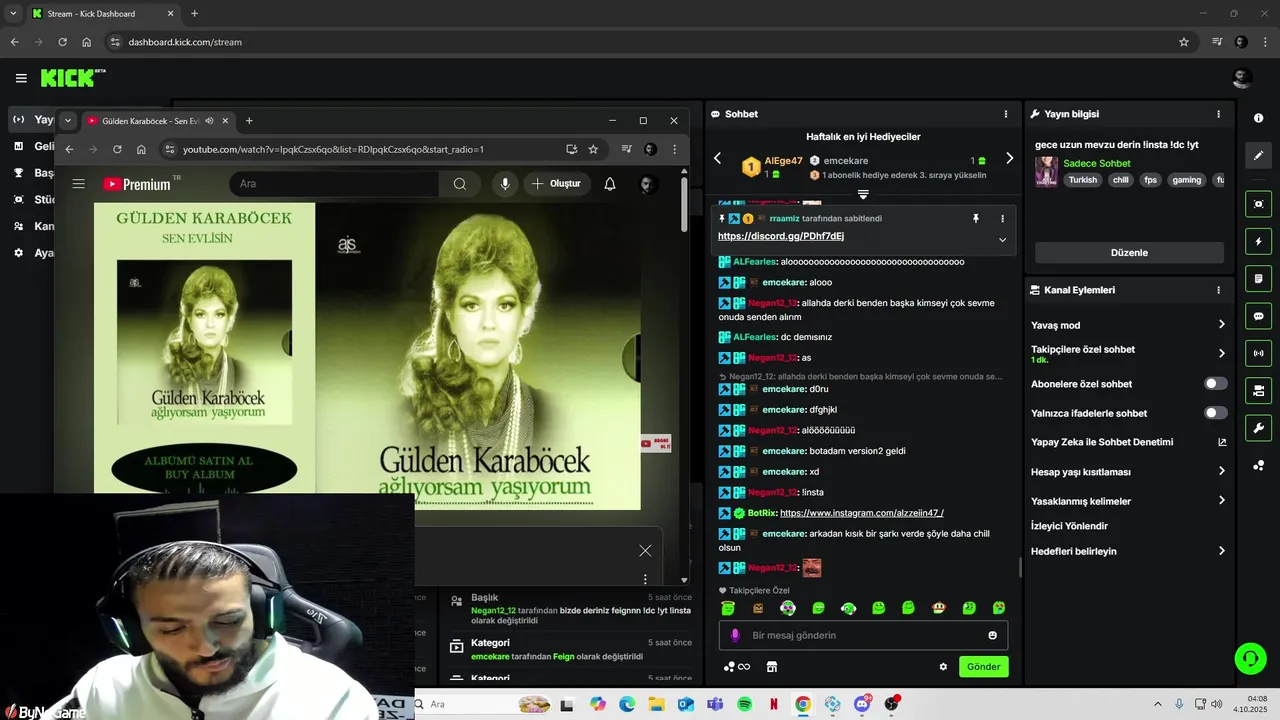
Task: Click the YouTube Ara search field
Action: click(x=334, y=184)
